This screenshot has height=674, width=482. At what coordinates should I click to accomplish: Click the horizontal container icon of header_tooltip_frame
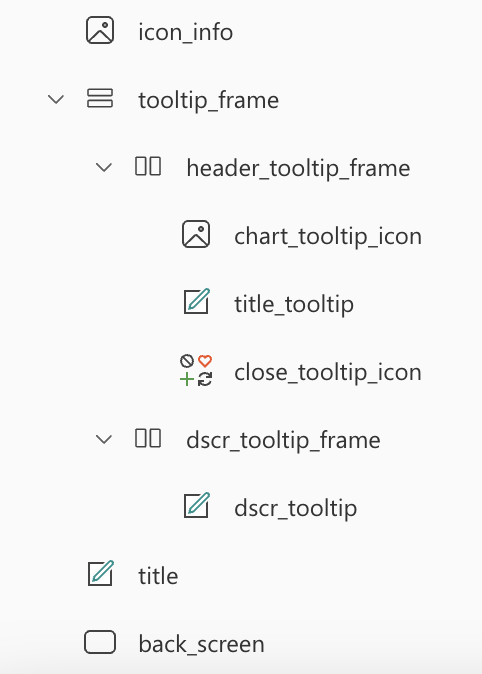[x=148, y=166]
